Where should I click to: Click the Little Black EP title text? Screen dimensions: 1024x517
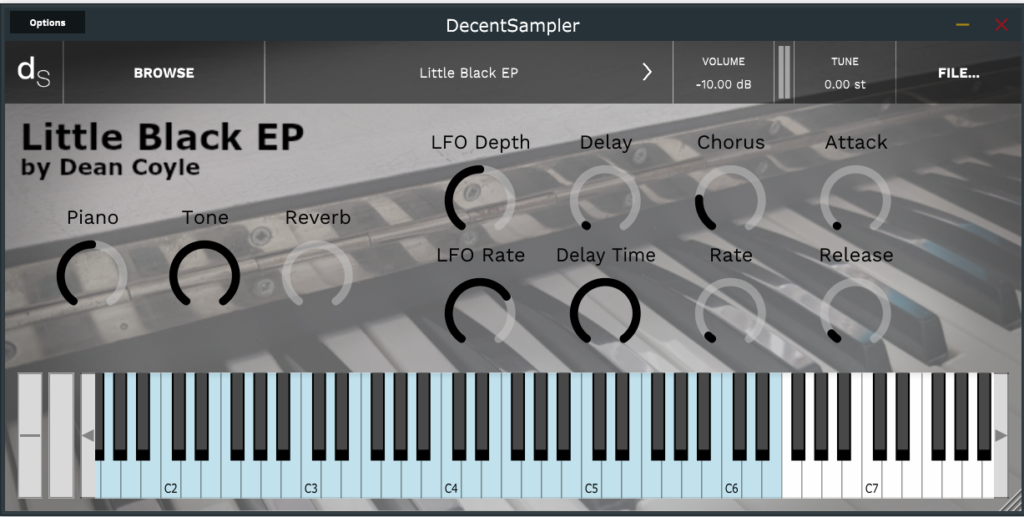point(163,136)
